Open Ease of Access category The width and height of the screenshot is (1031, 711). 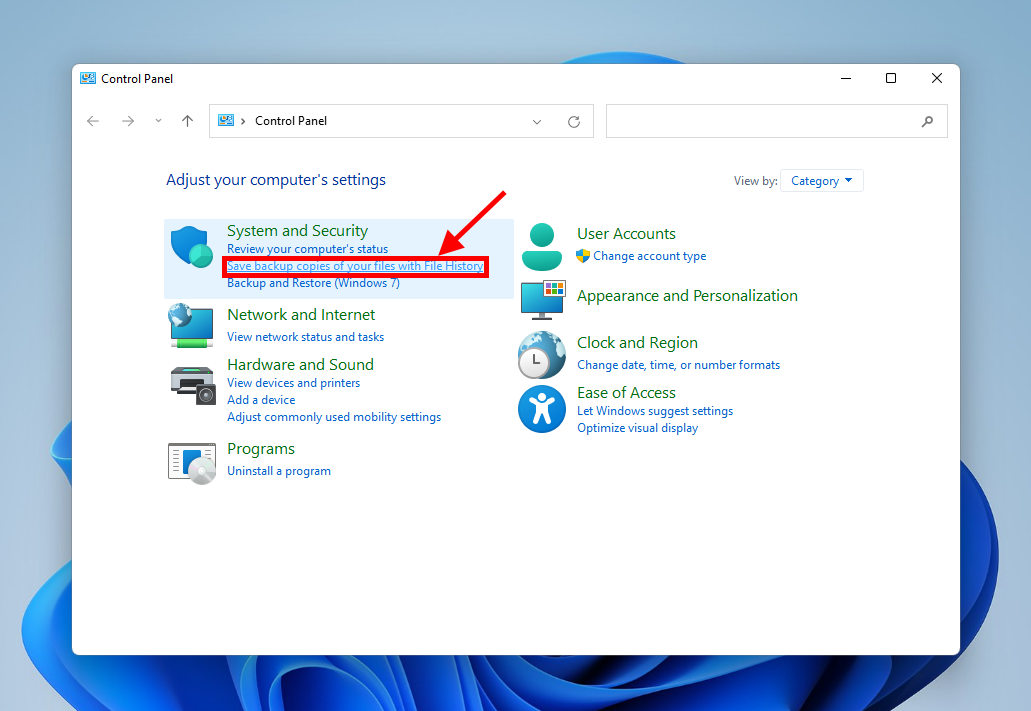pyautogui.click(x=626, y=393)
